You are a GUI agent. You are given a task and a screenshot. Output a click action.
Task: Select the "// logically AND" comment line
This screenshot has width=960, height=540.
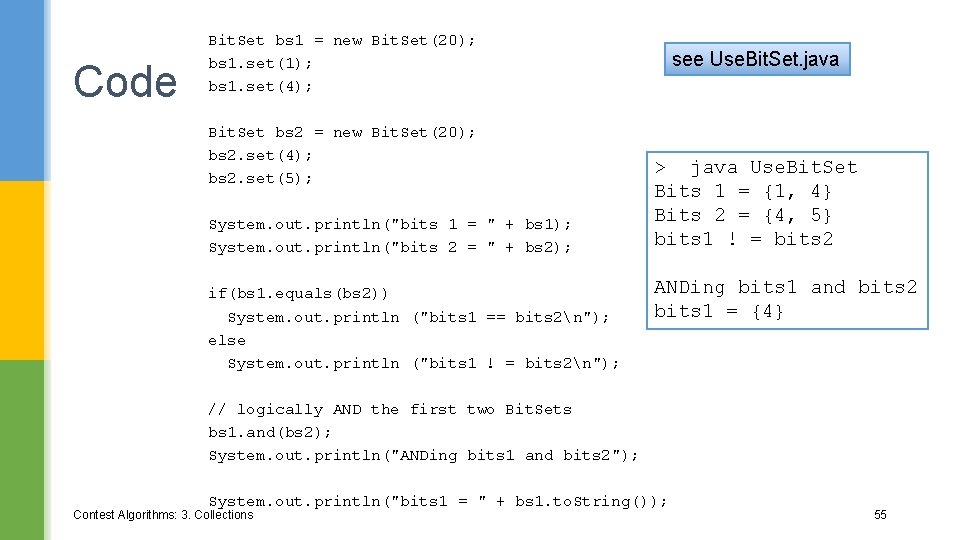coord(390,409)
